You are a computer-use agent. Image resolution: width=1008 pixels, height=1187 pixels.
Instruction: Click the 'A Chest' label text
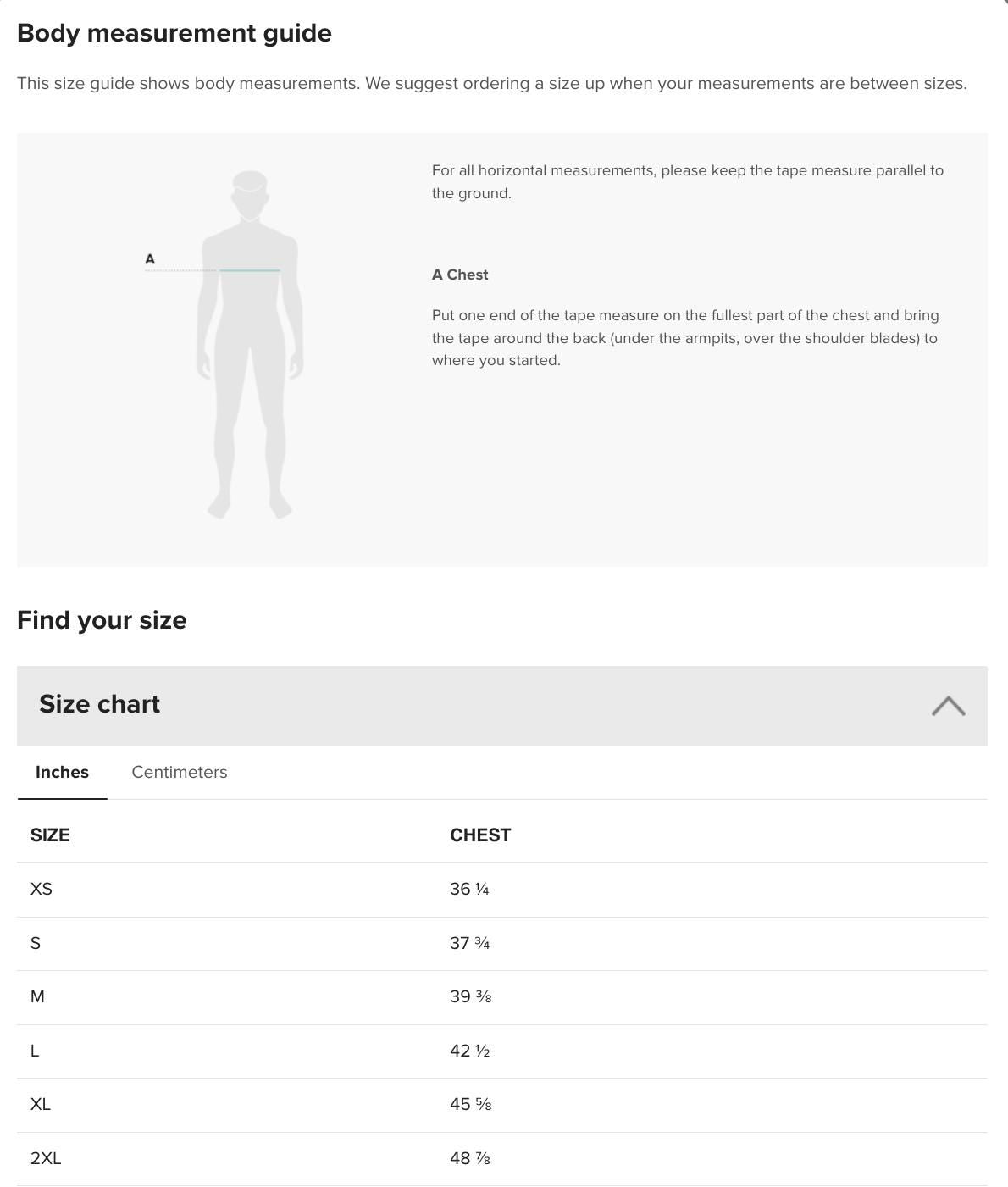point(460,275)
